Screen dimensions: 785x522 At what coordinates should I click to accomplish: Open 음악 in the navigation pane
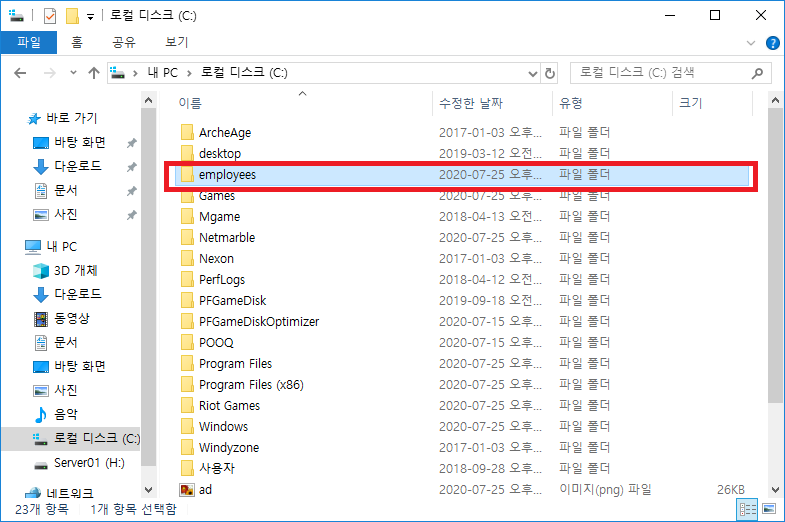point(66,414)
